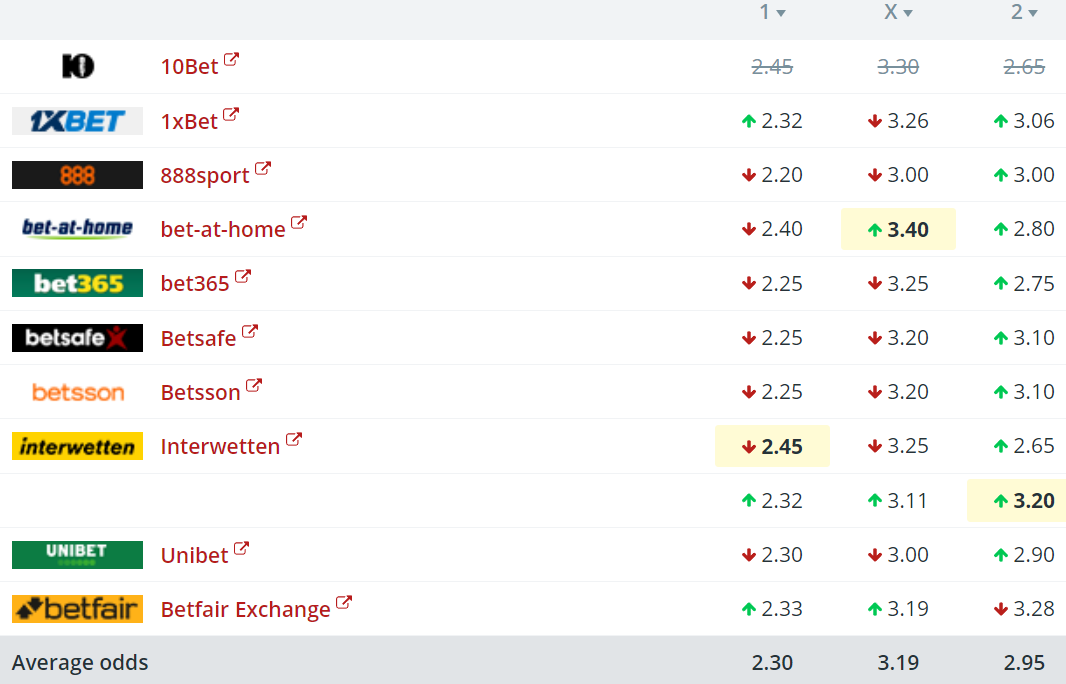Open the Betfair Exchange link
The width and height of the screenshot is (1066, 684).
pos(245,610)
